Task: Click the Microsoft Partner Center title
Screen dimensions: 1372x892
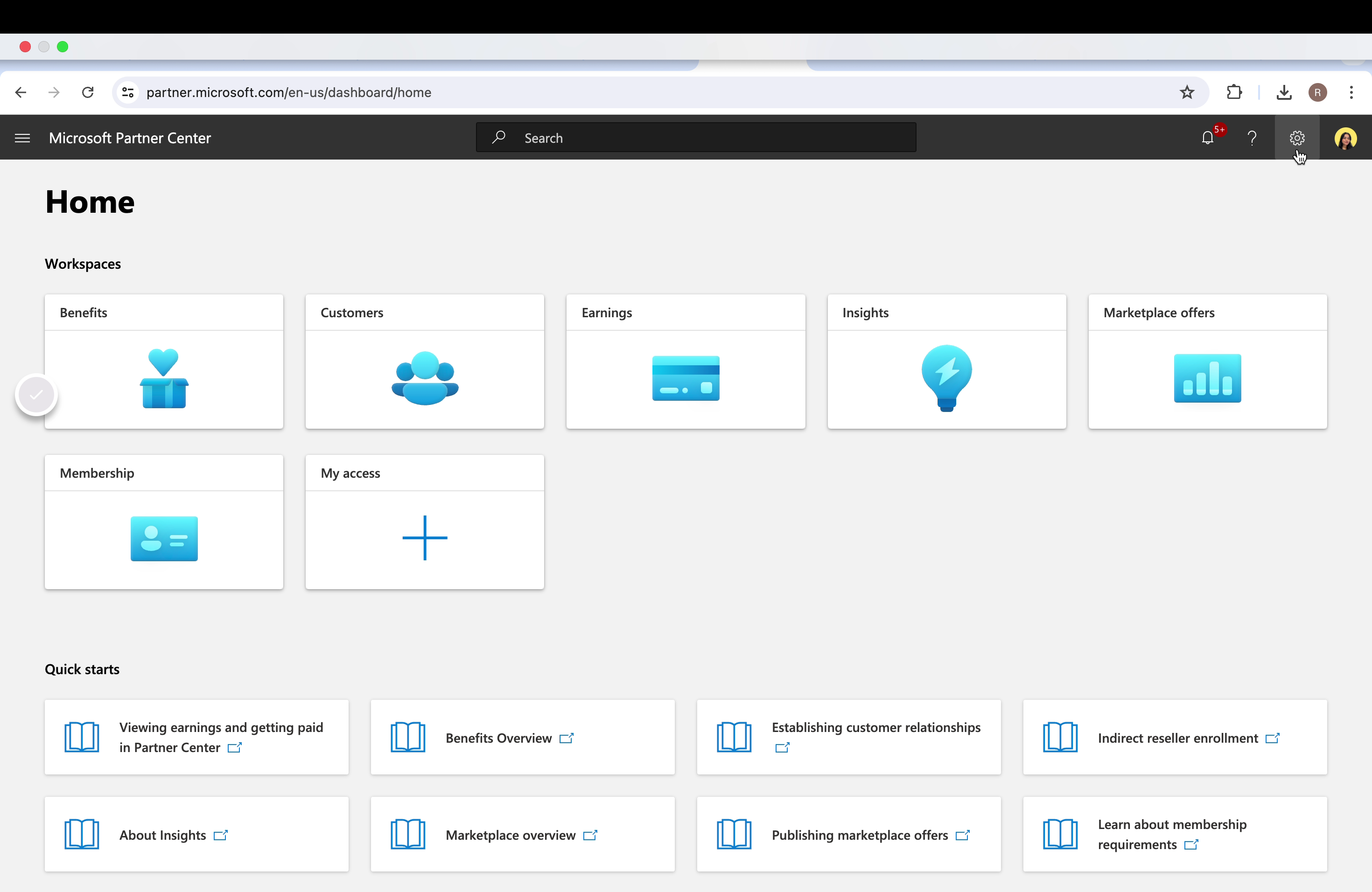Action: (x=130, y=138)
